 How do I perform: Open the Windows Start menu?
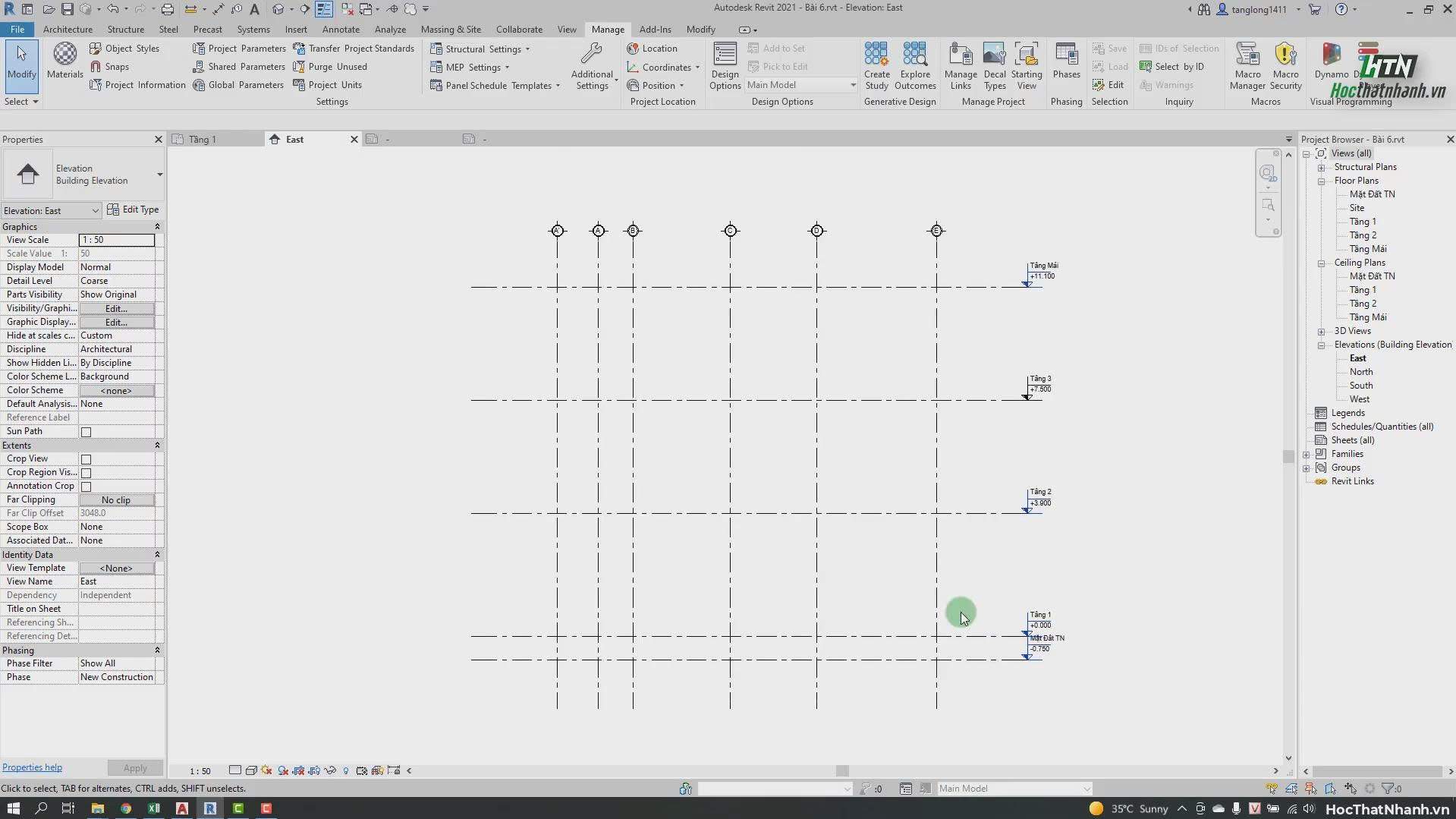click(x=13, y=808)
